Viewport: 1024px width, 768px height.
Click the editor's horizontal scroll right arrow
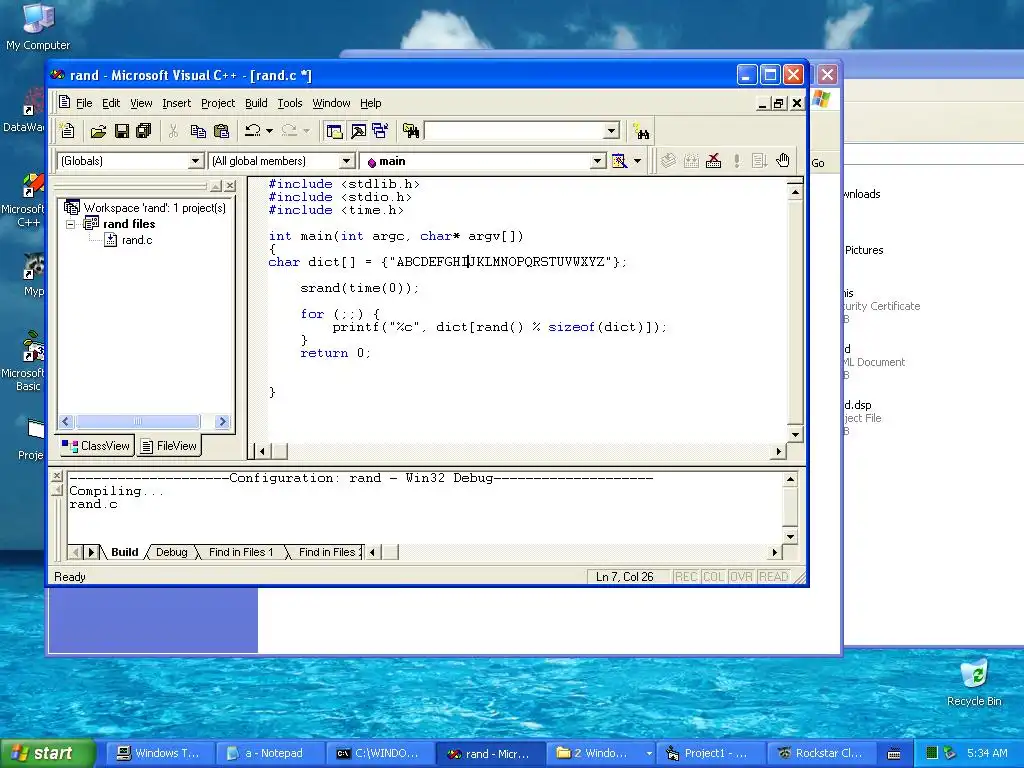(778, 451)
